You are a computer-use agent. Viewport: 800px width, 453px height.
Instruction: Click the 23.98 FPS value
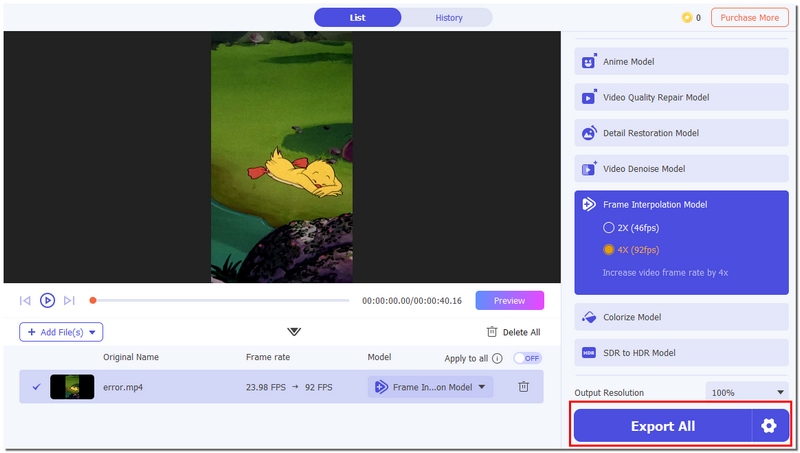265,387
